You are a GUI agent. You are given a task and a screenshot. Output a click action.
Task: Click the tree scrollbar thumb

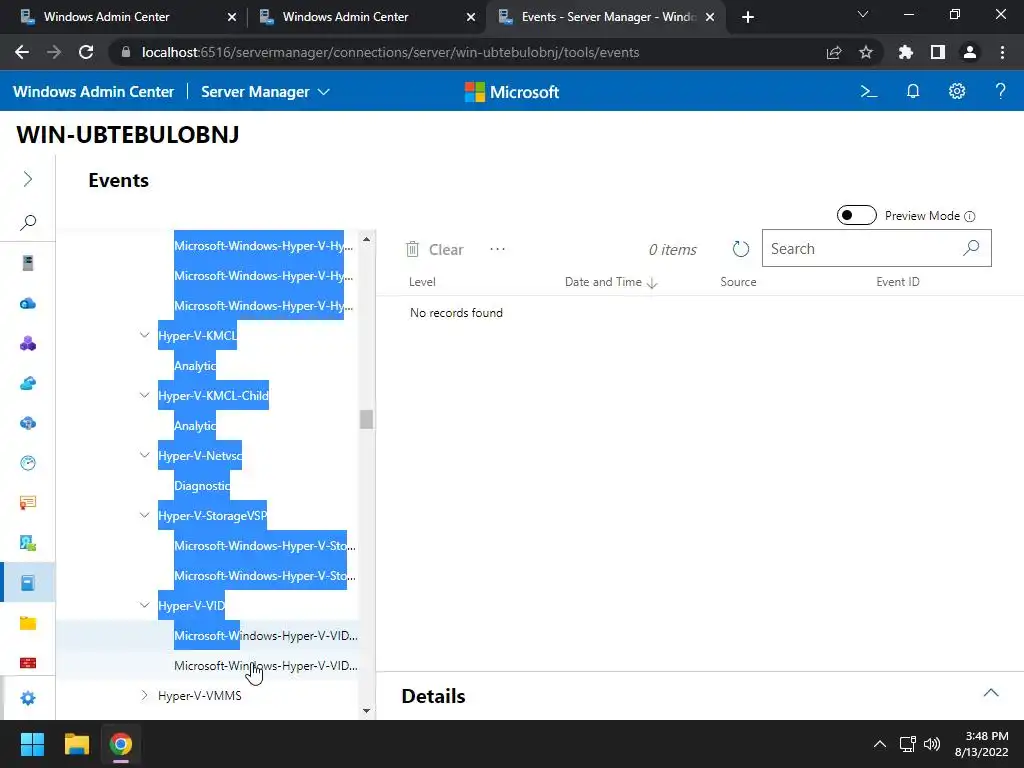(366, 419)
